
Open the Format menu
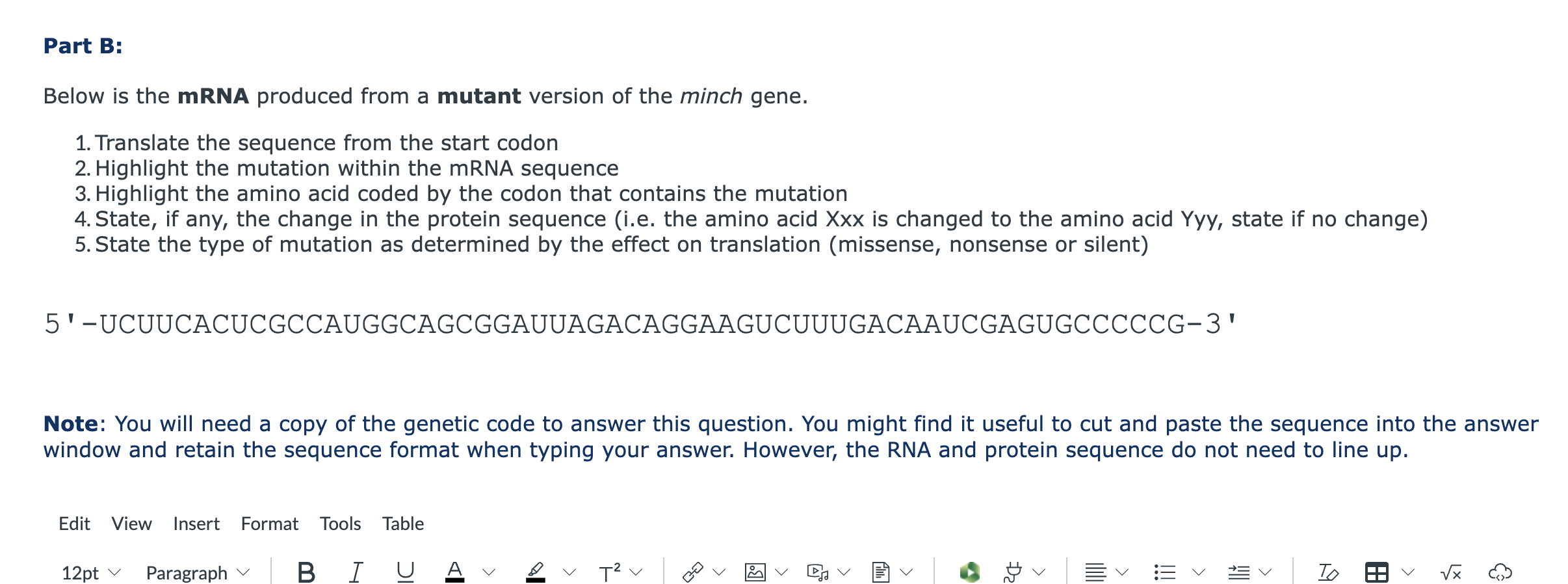[270, 523]
